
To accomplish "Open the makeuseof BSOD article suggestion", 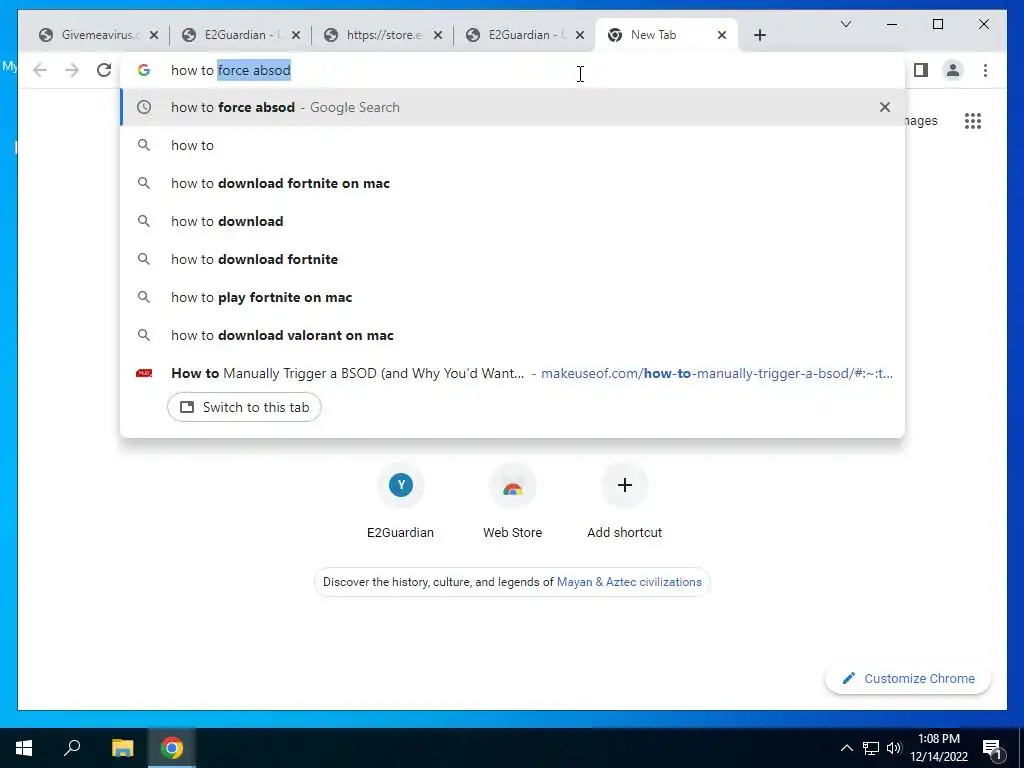I will tap(513, 374).
